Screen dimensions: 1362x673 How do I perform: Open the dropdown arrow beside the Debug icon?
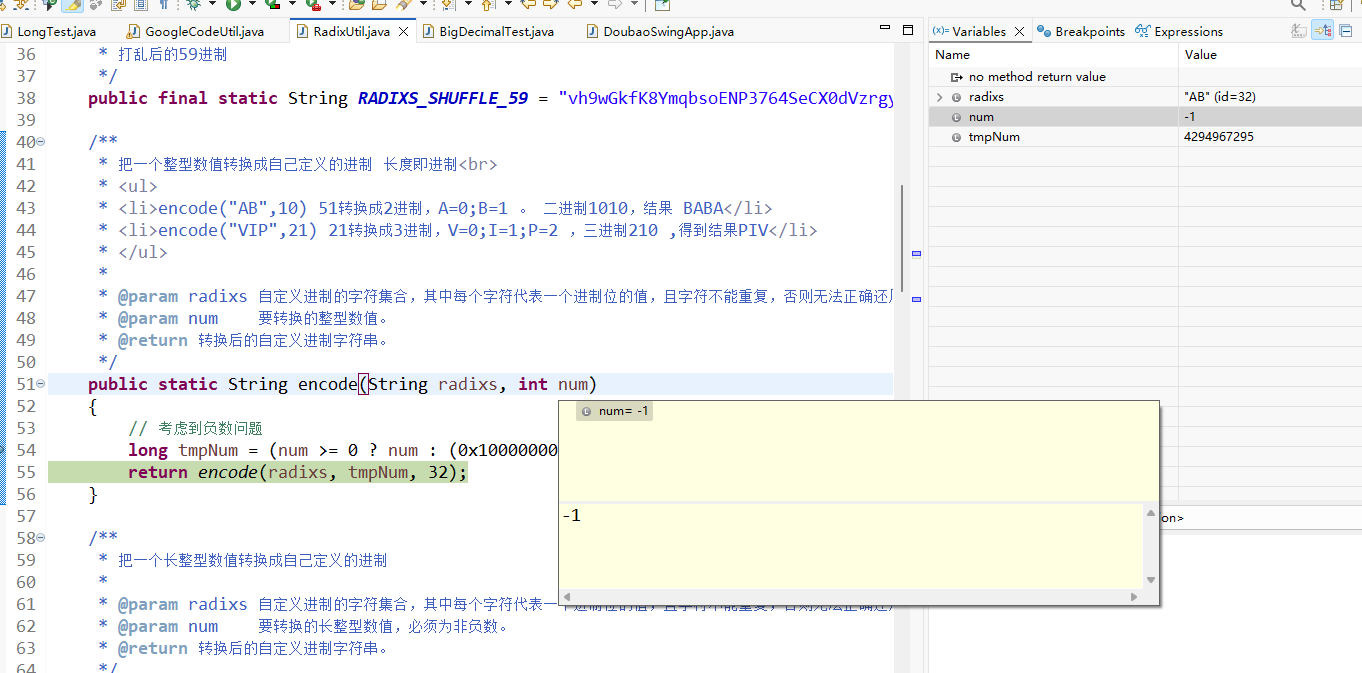[x=211, y=8]
